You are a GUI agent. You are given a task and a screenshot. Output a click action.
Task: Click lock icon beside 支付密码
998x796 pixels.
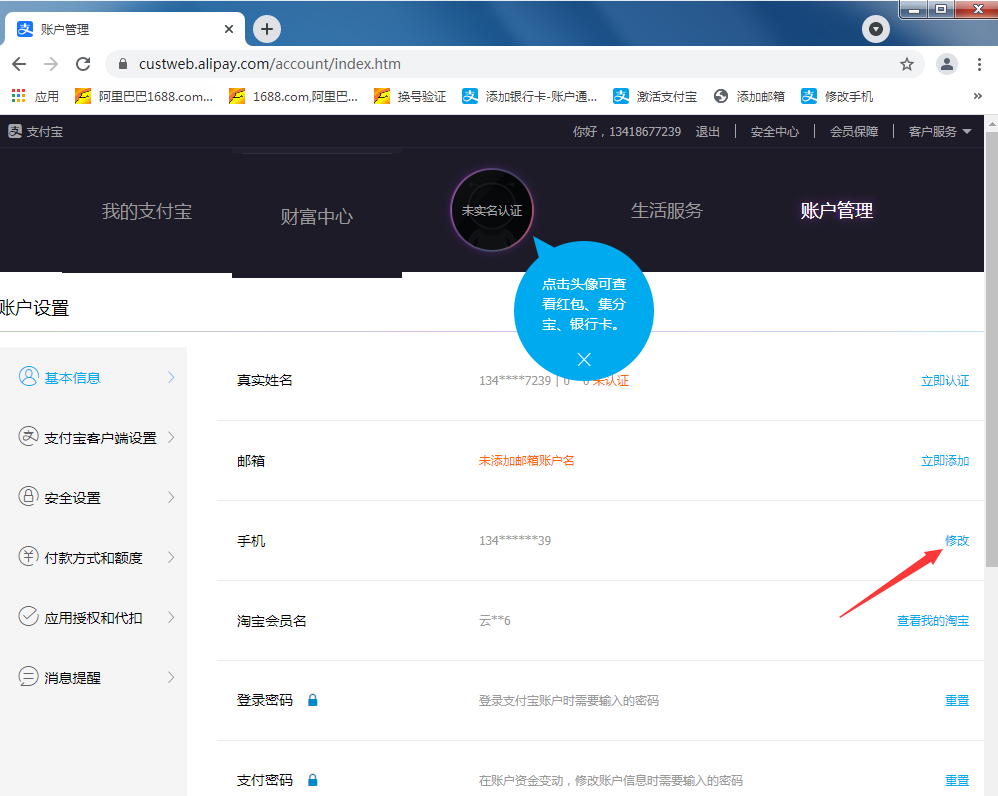tap(313, 780)
